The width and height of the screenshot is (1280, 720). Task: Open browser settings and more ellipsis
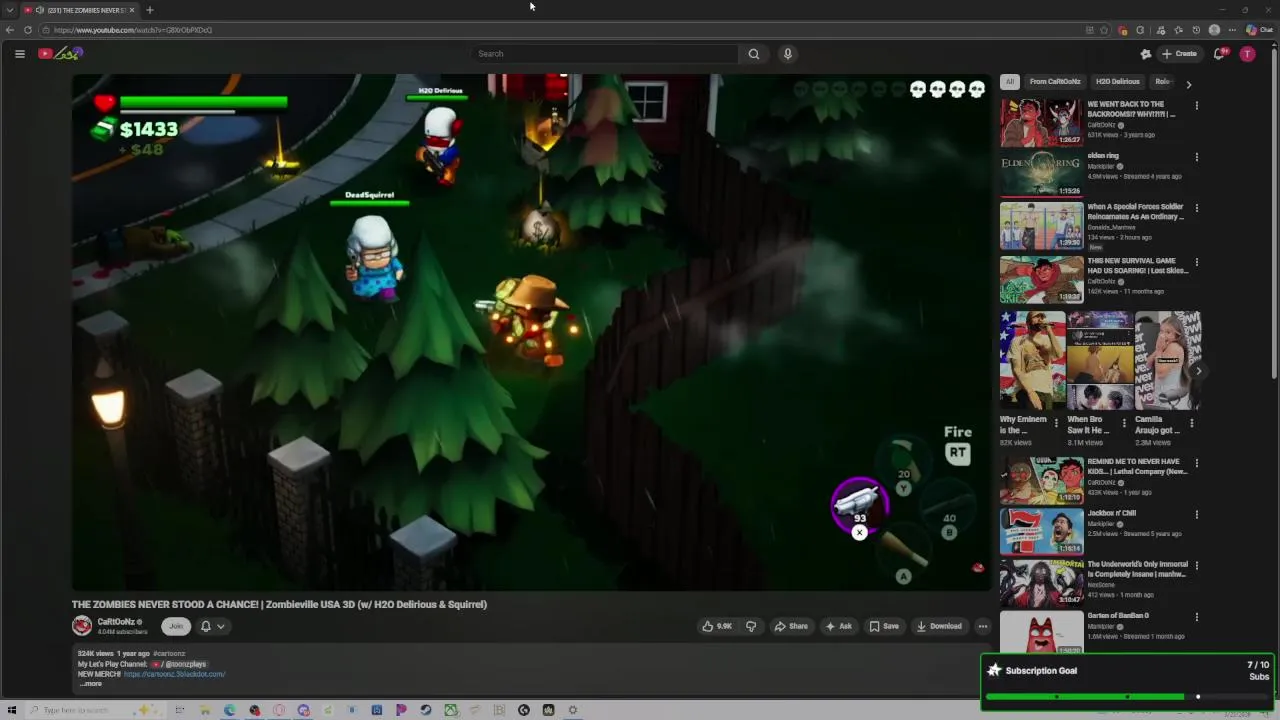(x=1232, y=30)
